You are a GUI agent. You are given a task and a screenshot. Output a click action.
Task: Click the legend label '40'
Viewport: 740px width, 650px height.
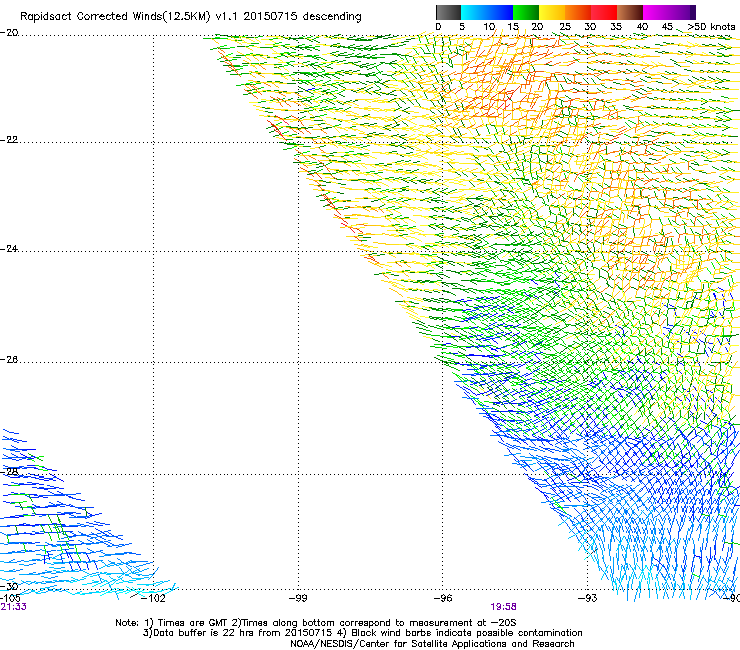click(642, 27)
